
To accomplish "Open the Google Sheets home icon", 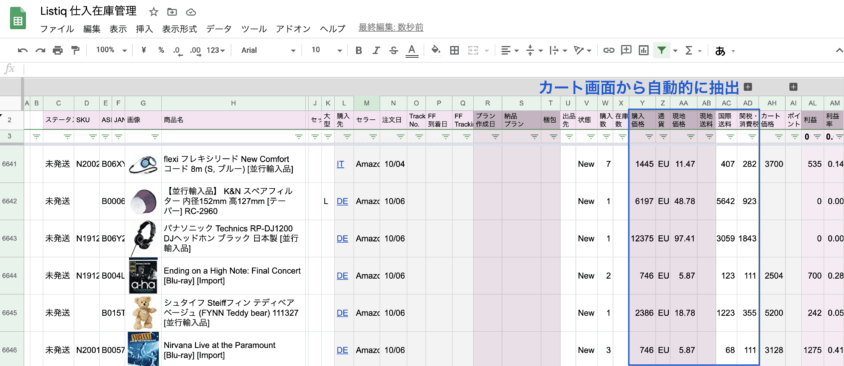I will click(18, 19).
